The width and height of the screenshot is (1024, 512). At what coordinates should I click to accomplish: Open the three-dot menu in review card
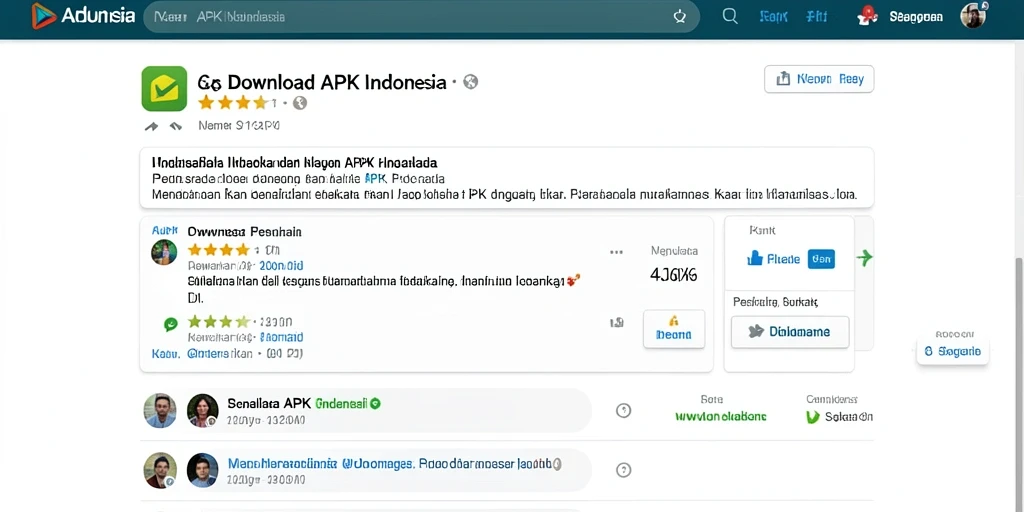point(616,251)
